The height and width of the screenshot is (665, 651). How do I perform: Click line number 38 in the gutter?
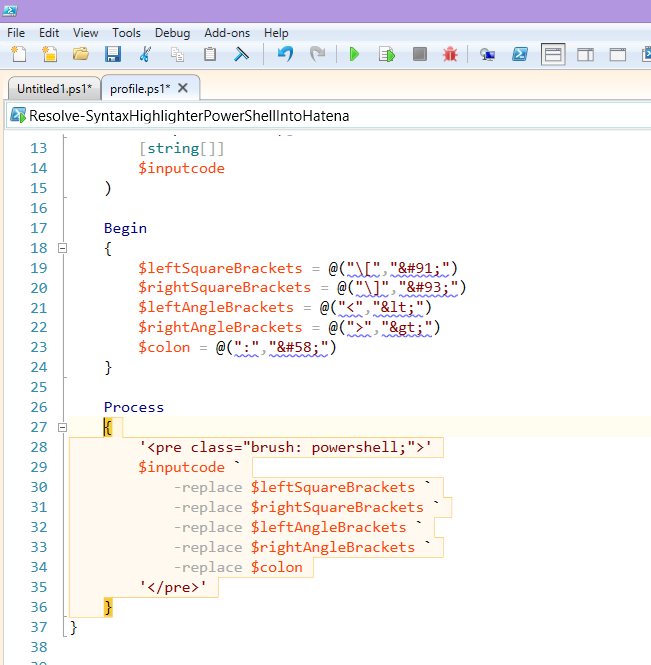(x=39, y=647)
